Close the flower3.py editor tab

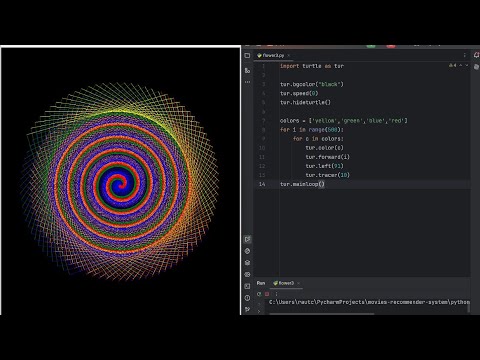click(289, 55)
